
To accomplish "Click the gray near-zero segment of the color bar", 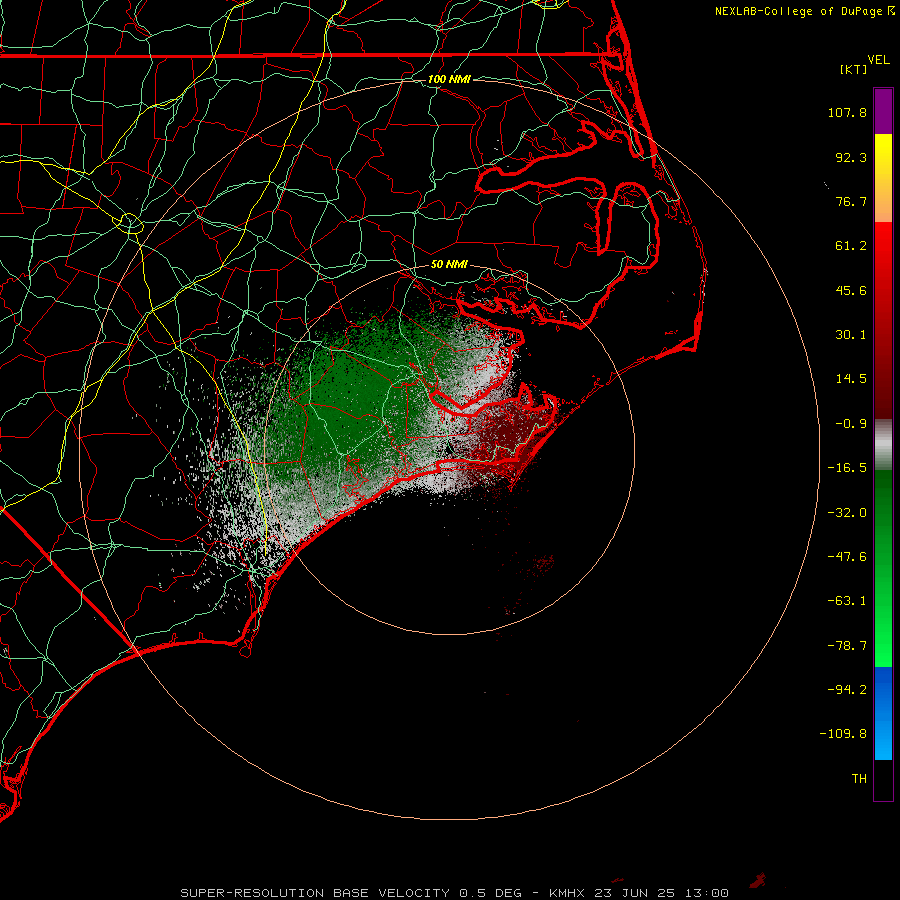I will [x=883, y=444].
